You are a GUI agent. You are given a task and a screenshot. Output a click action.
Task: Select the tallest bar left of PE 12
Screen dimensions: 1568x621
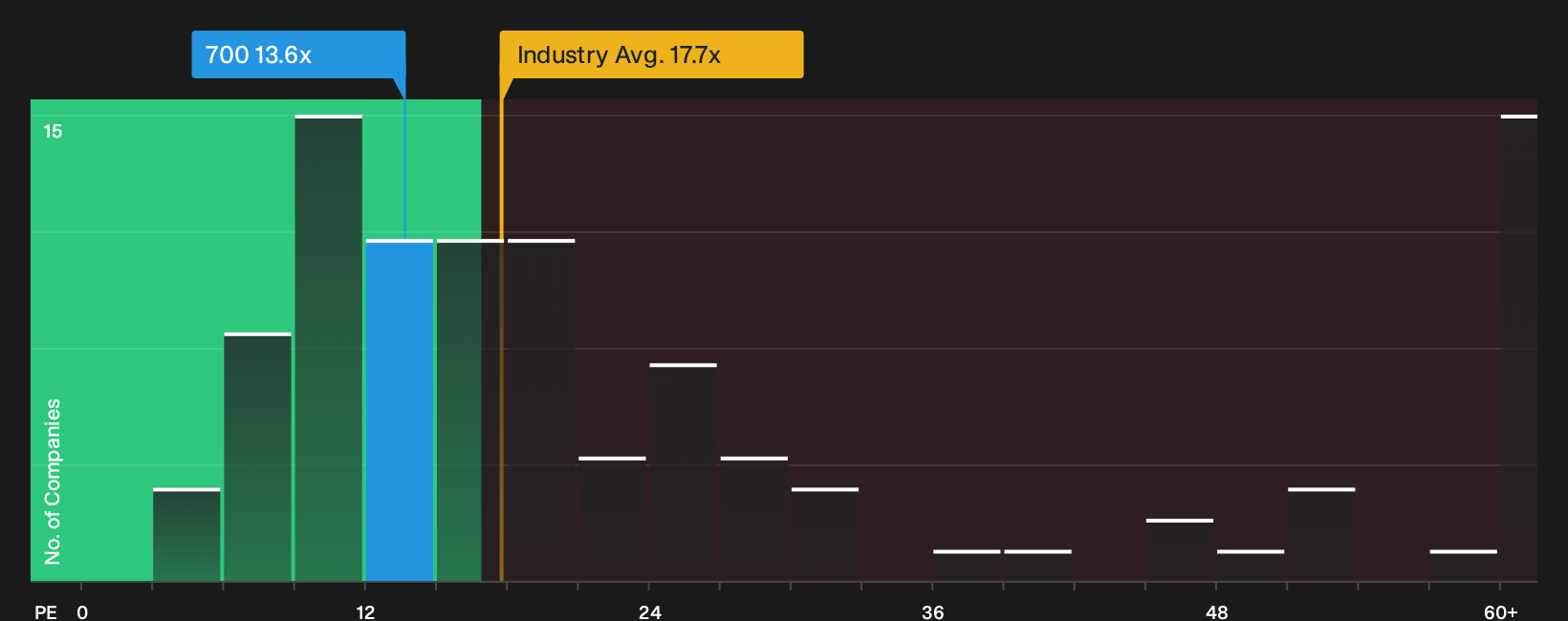329,348
